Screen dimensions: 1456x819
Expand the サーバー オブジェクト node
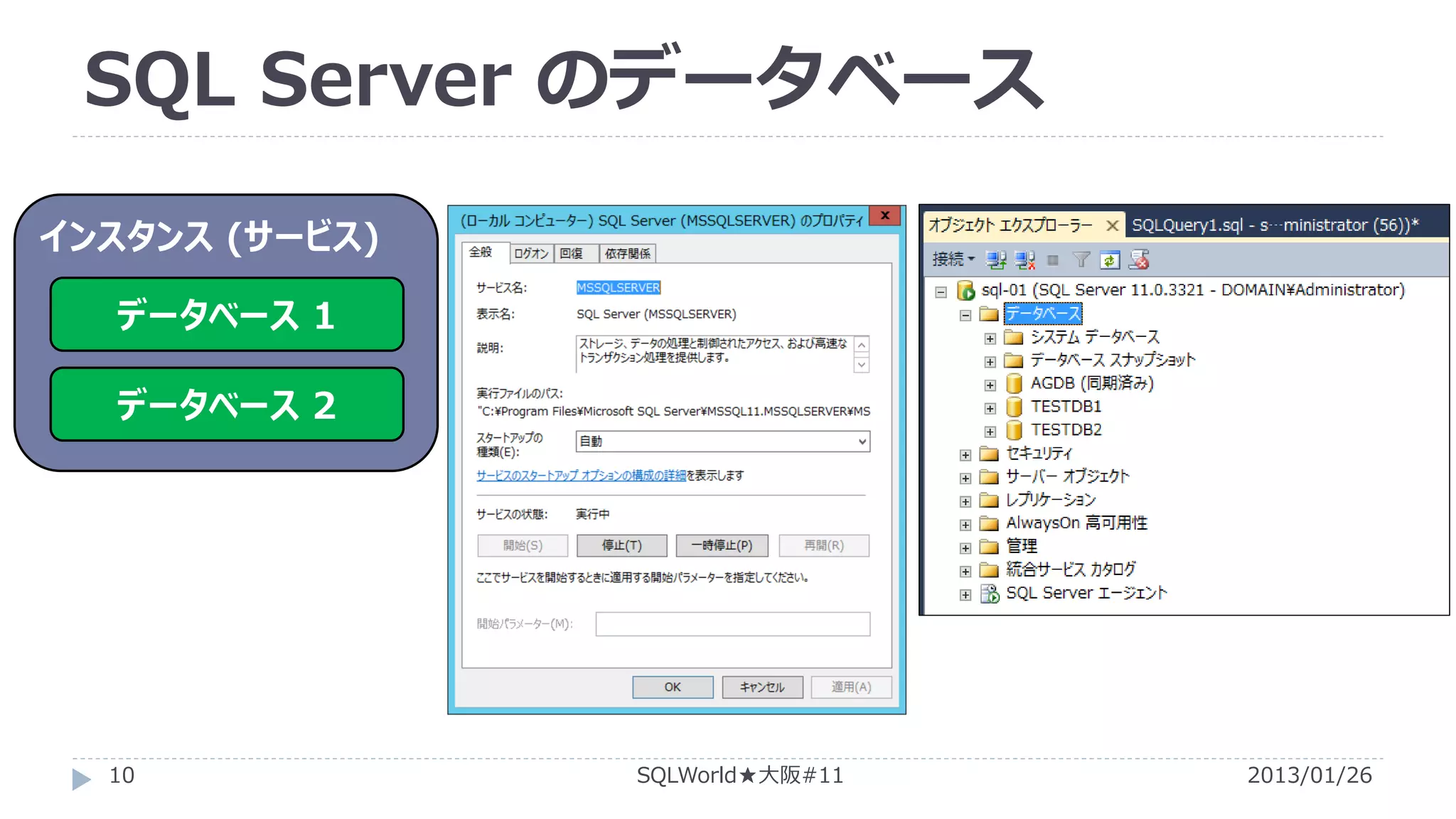965,478
